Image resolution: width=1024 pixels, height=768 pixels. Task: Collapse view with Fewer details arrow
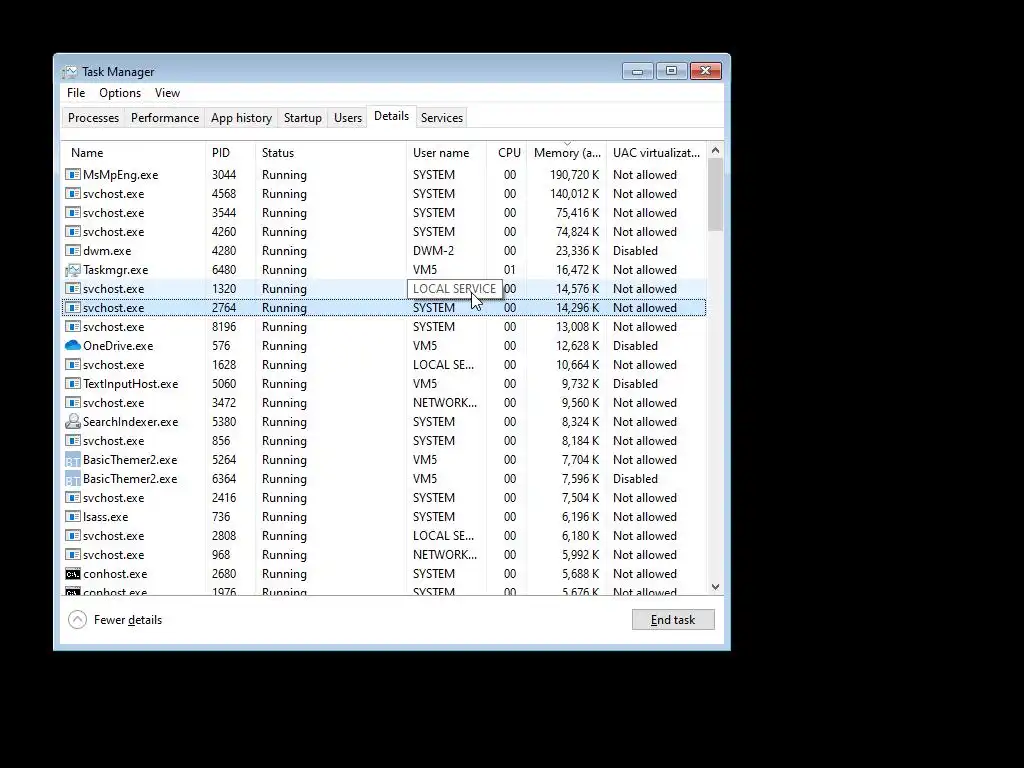(77, 620)
